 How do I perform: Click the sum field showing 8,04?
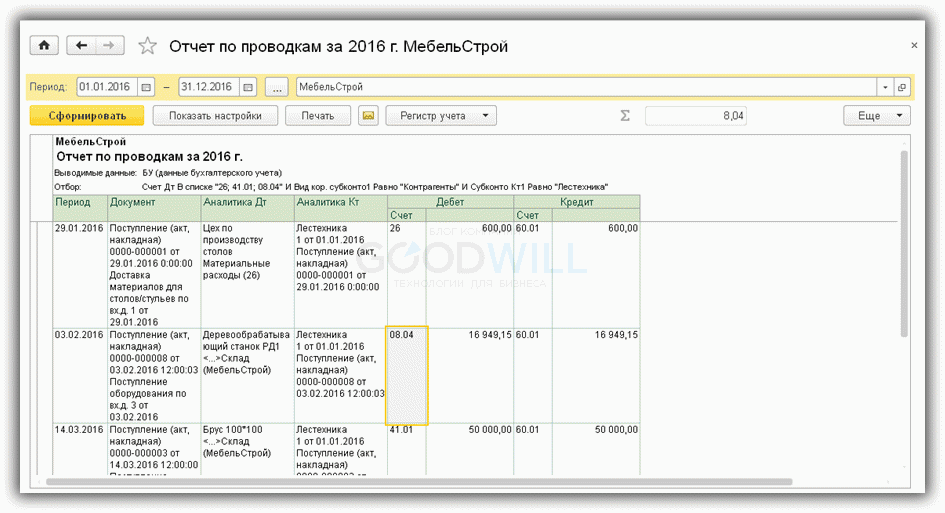point(696,116)
